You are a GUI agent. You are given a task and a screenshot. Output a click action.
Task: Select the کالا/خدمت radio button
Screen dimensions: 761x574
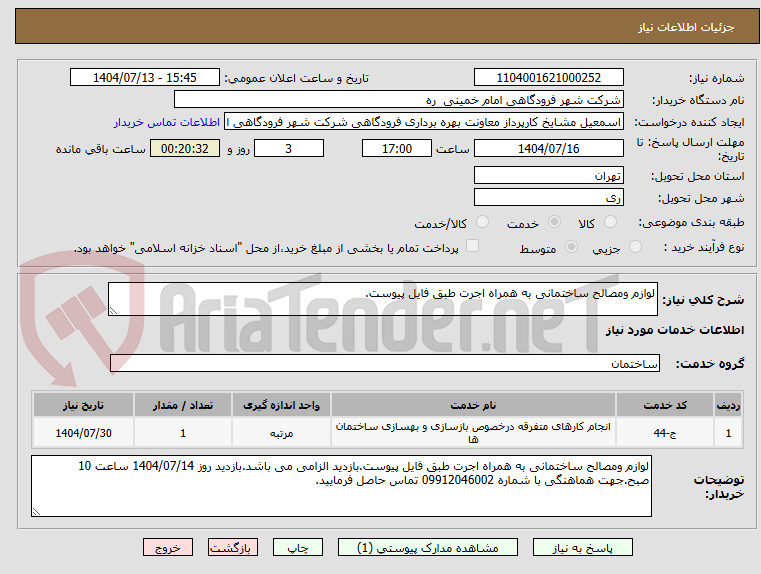482,222
